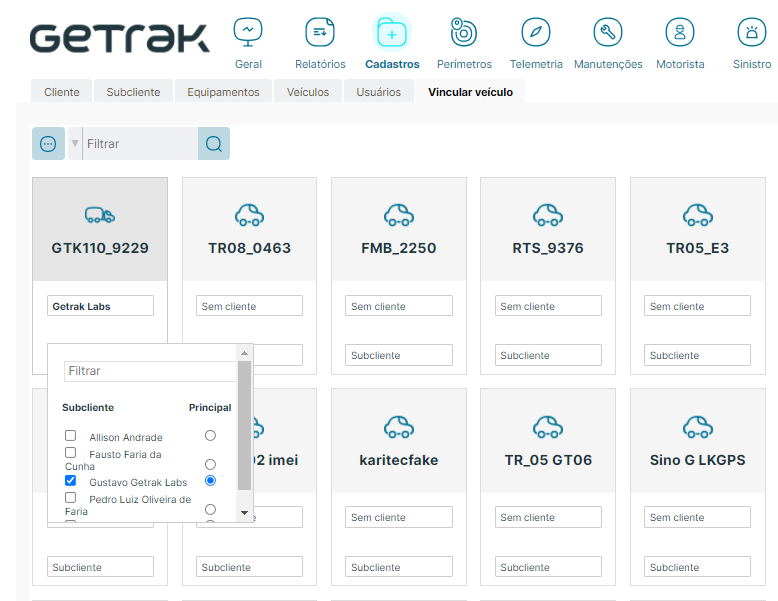Select Gustavo Getrak Labs Principal radio

coord(210,480)
